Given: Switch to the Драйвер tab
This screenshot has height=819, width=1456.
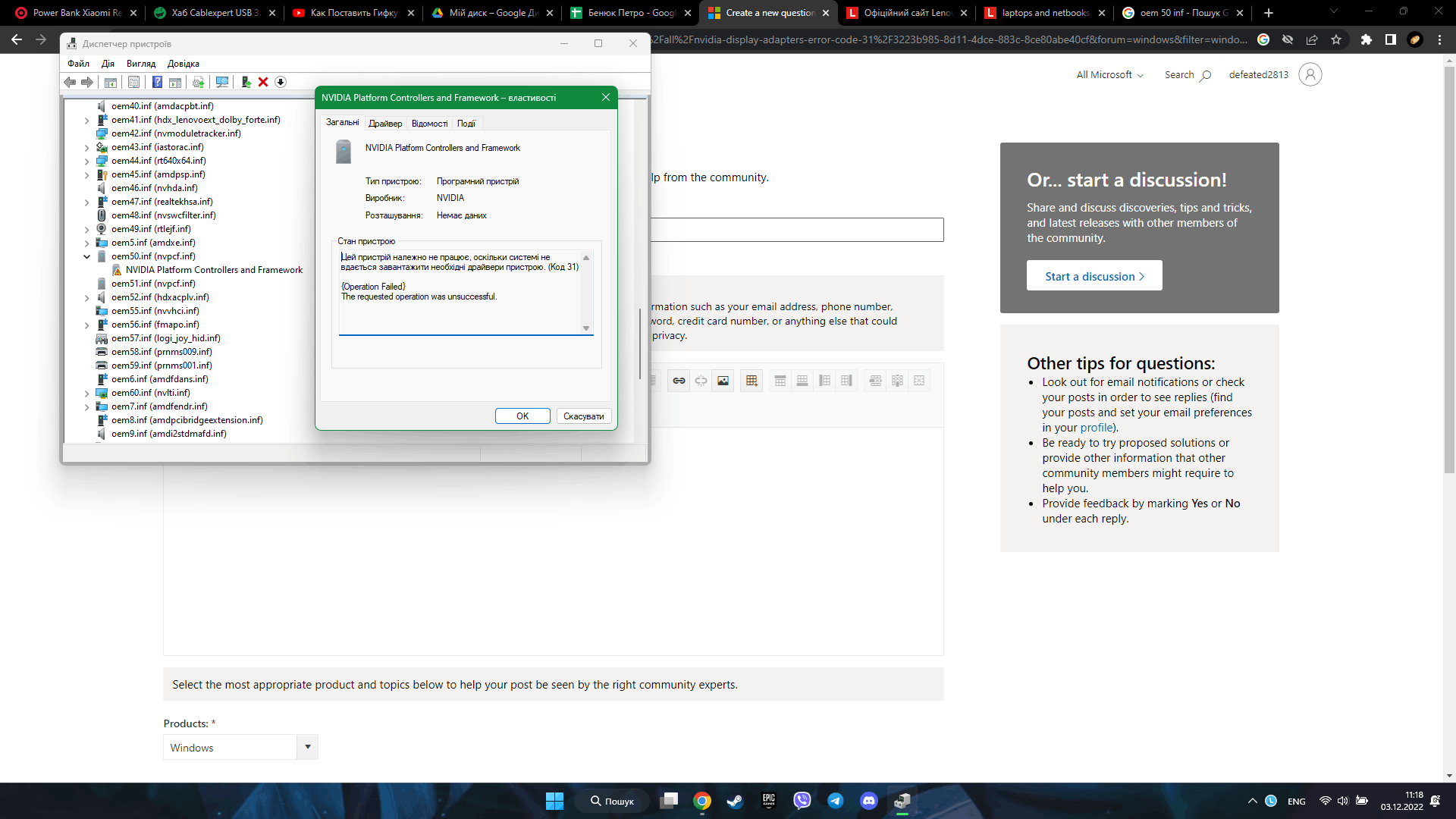Looking at the screenshot, I should (x=385, y=124).
